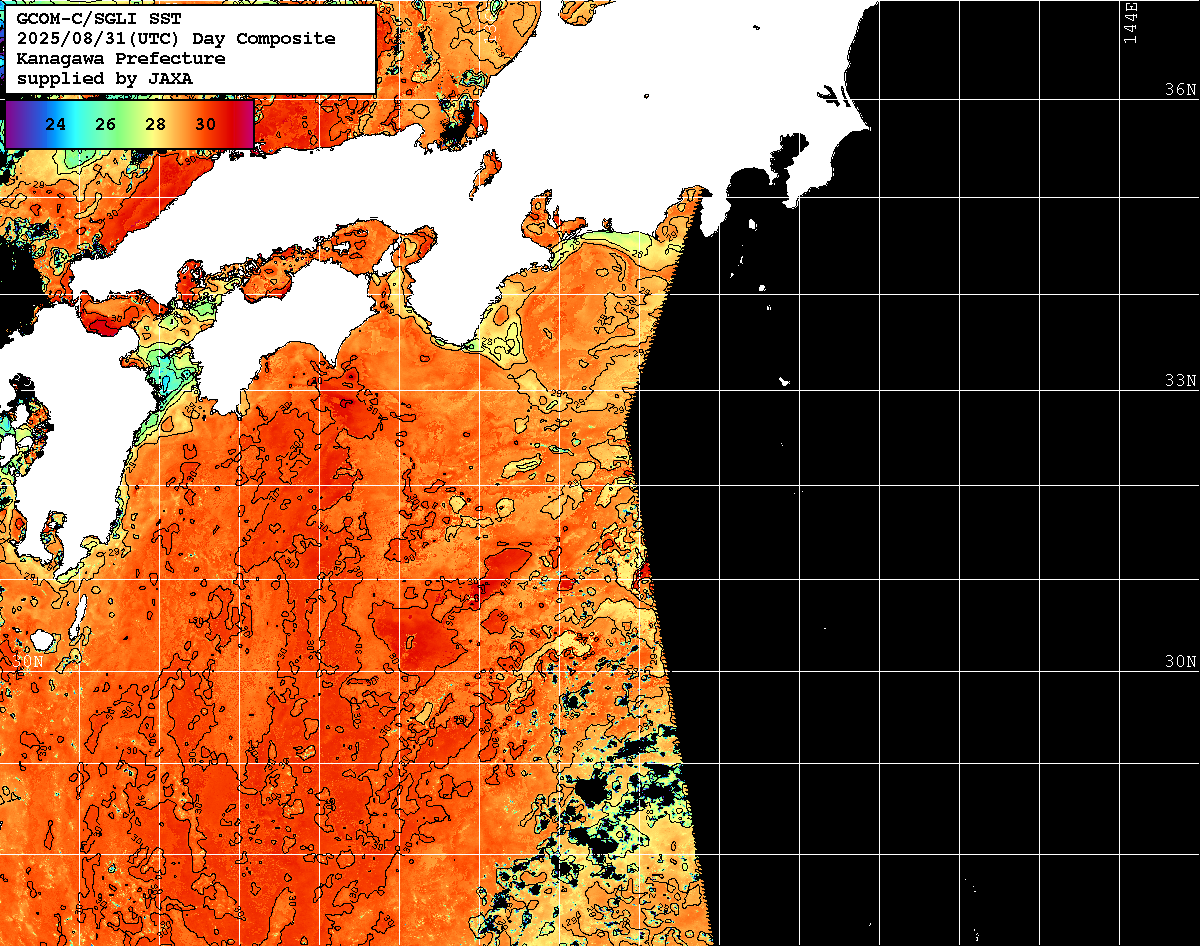Click the 'Kanagawa Prefecture' label

(120, 58)
